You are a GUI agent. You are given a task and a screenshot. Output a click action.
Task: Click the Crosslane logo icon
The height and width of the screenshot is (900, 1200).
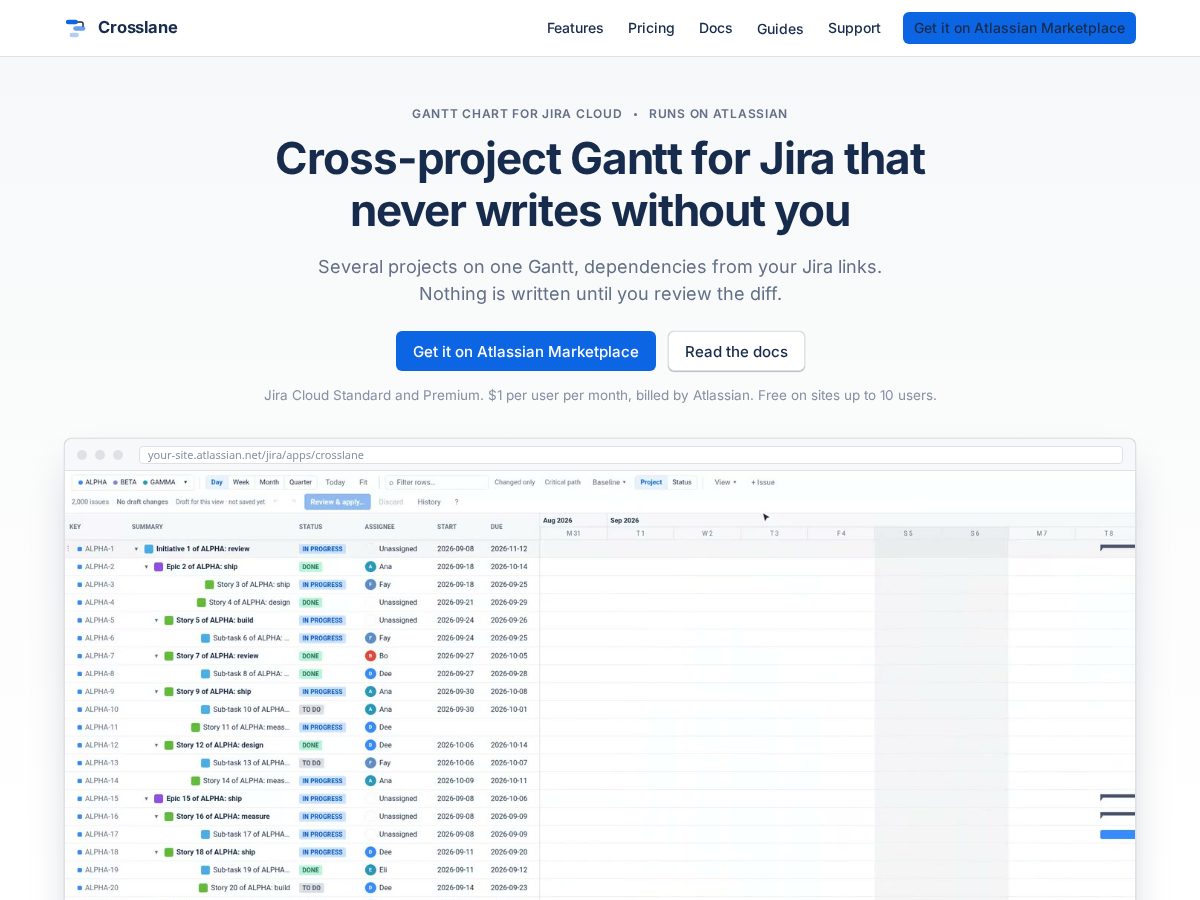(75, 28)
